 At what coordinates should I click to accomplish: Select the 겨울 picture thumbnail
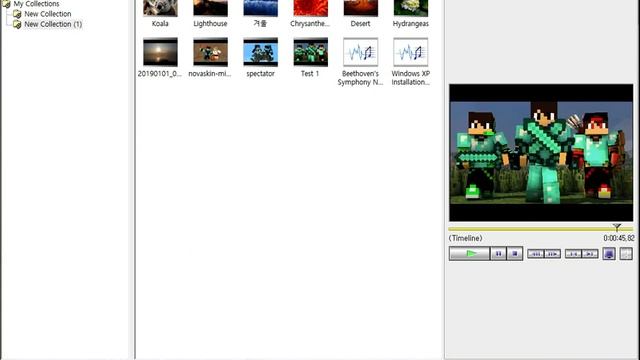click(x=260, y=8)
